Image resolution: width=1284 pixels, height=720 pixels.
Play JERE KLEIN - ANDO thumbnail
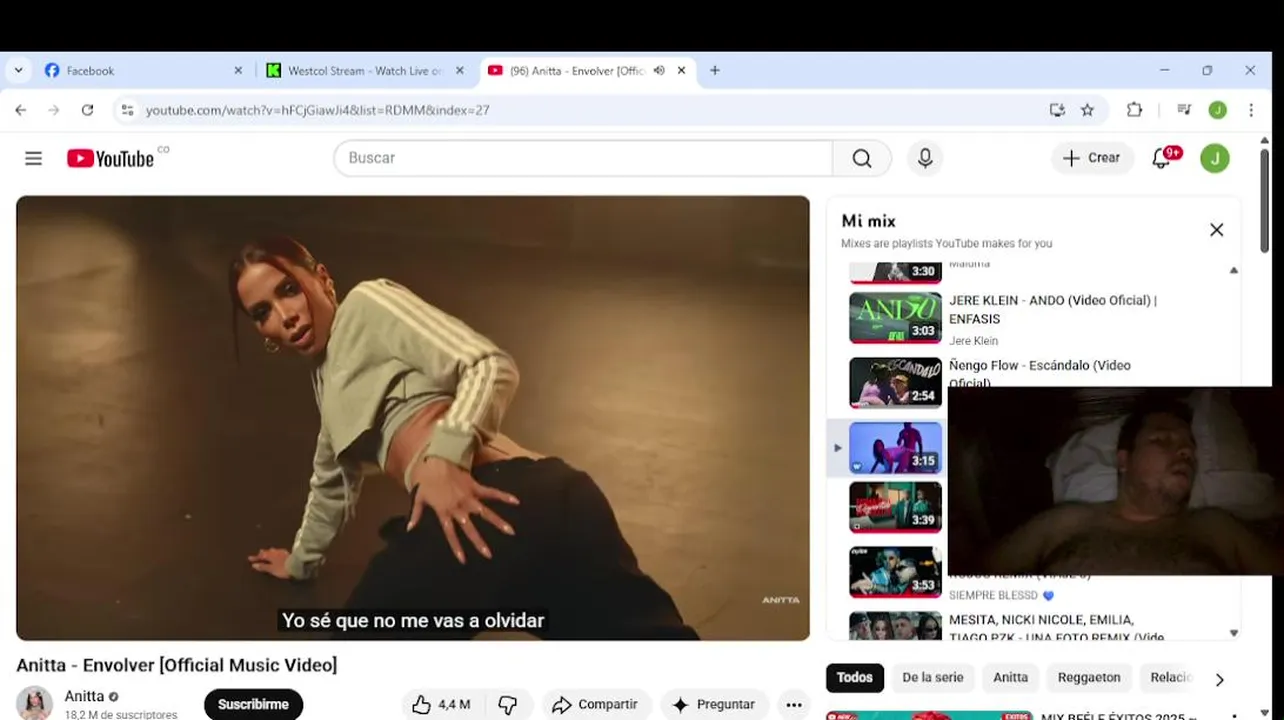[895, 318]
